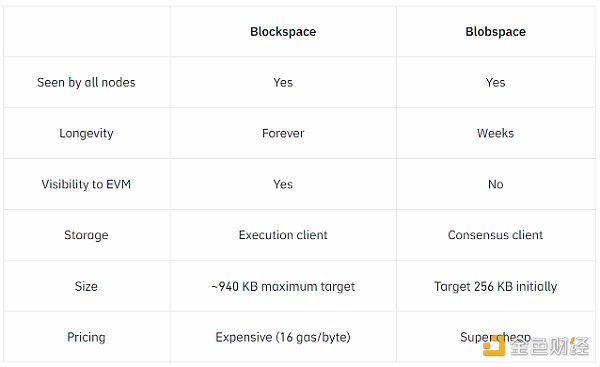
Task: Click the Longevity row label
Action: click(86, 133)
